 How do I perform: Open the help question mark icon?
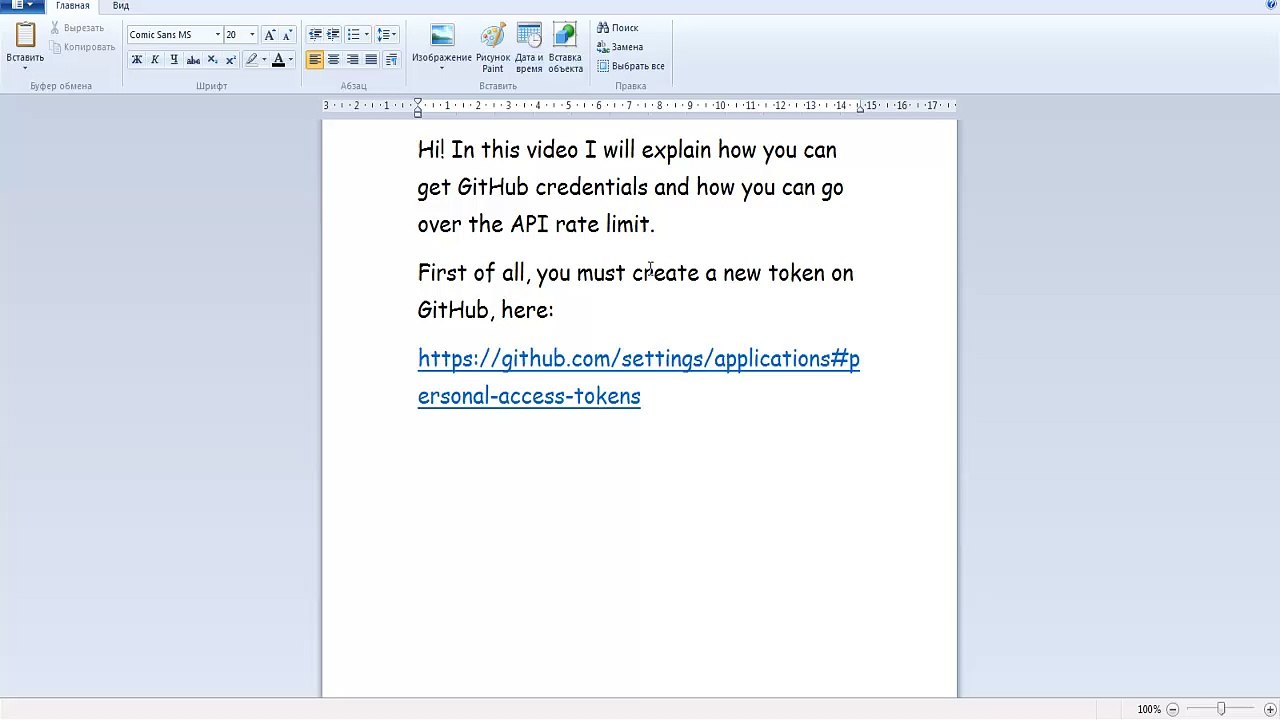[1271, 6]
